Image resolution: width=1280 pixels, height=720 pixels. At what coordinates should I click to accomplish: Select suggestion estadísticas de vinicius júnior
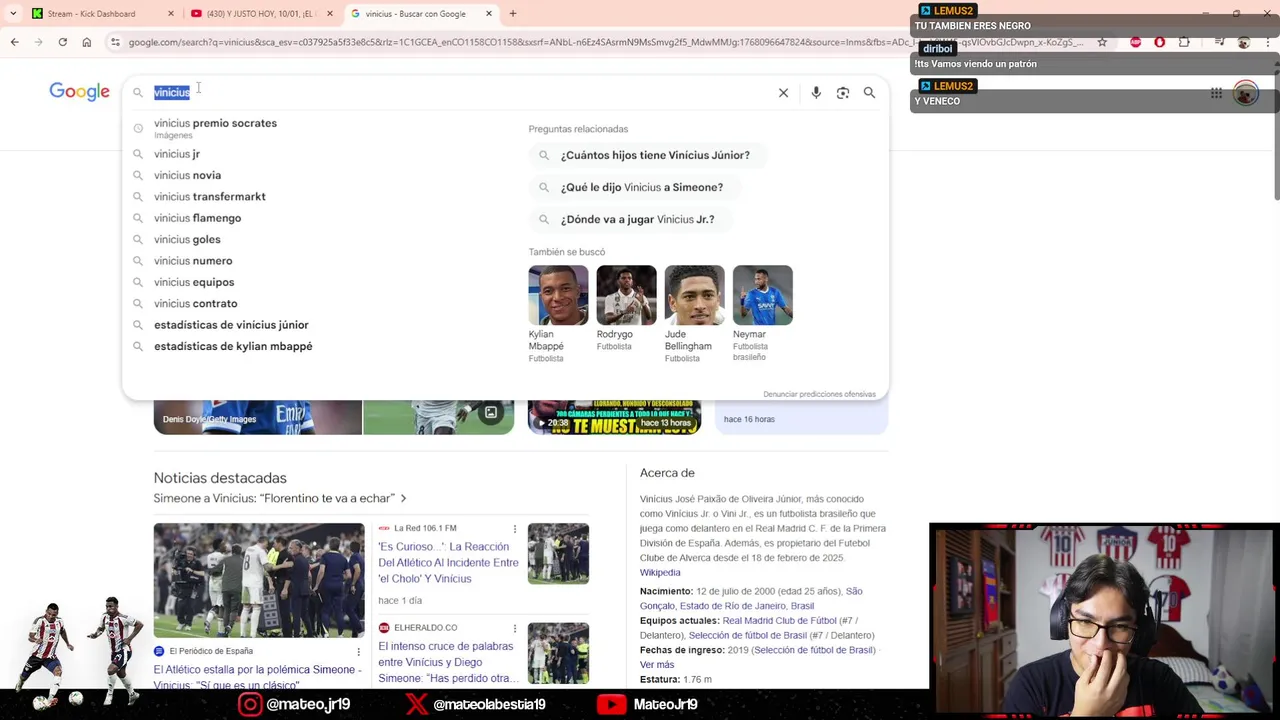[231, 325]
